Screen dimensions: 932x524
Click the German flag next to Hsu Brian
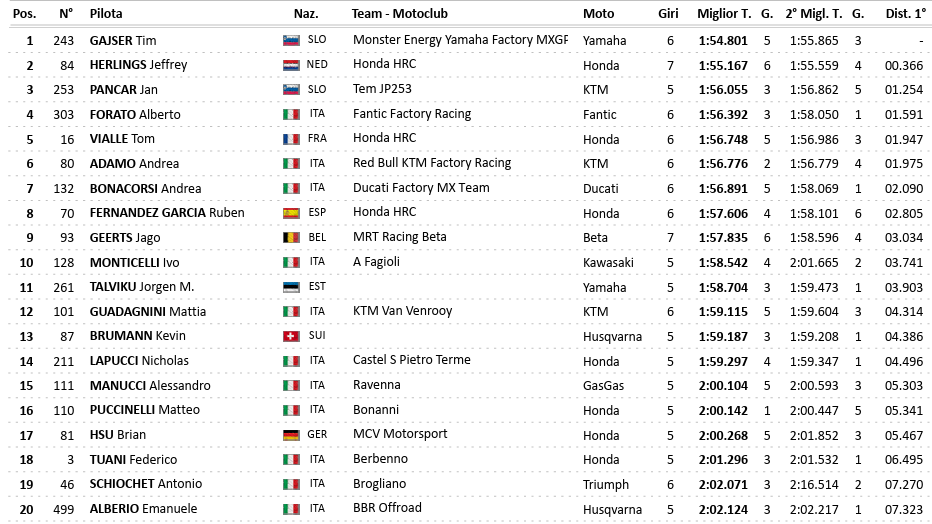click(291, 435)
